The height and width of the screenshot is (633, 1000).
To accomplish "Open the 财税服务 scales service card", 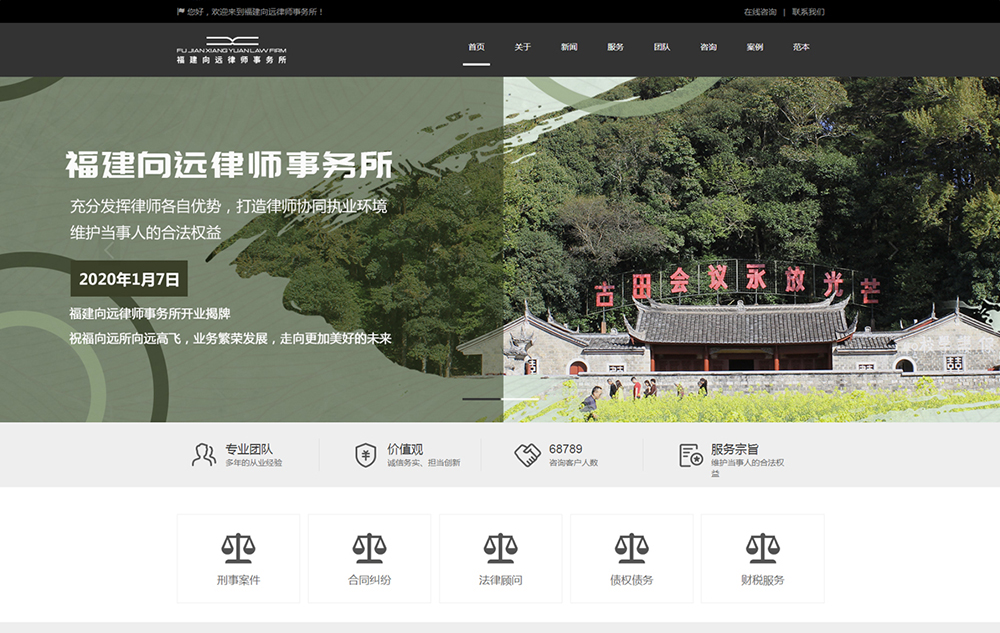I will pos(762,558).
